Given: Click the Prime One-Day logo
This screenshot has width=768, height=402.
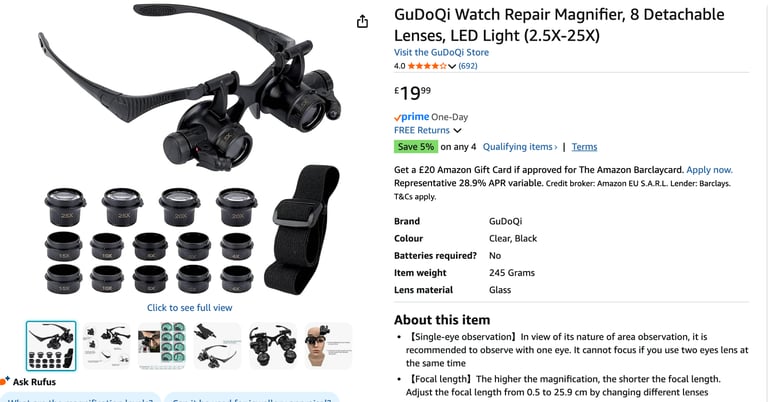Looking at the screenshot, I should tap(411, 117).
